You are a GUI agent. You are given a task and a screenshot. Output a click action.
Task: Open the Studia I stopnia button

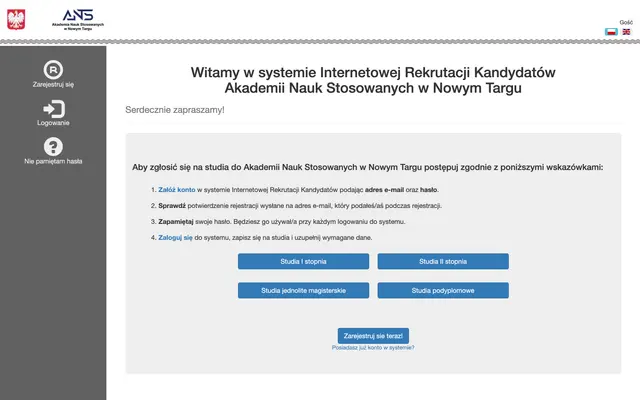point(303,261)
